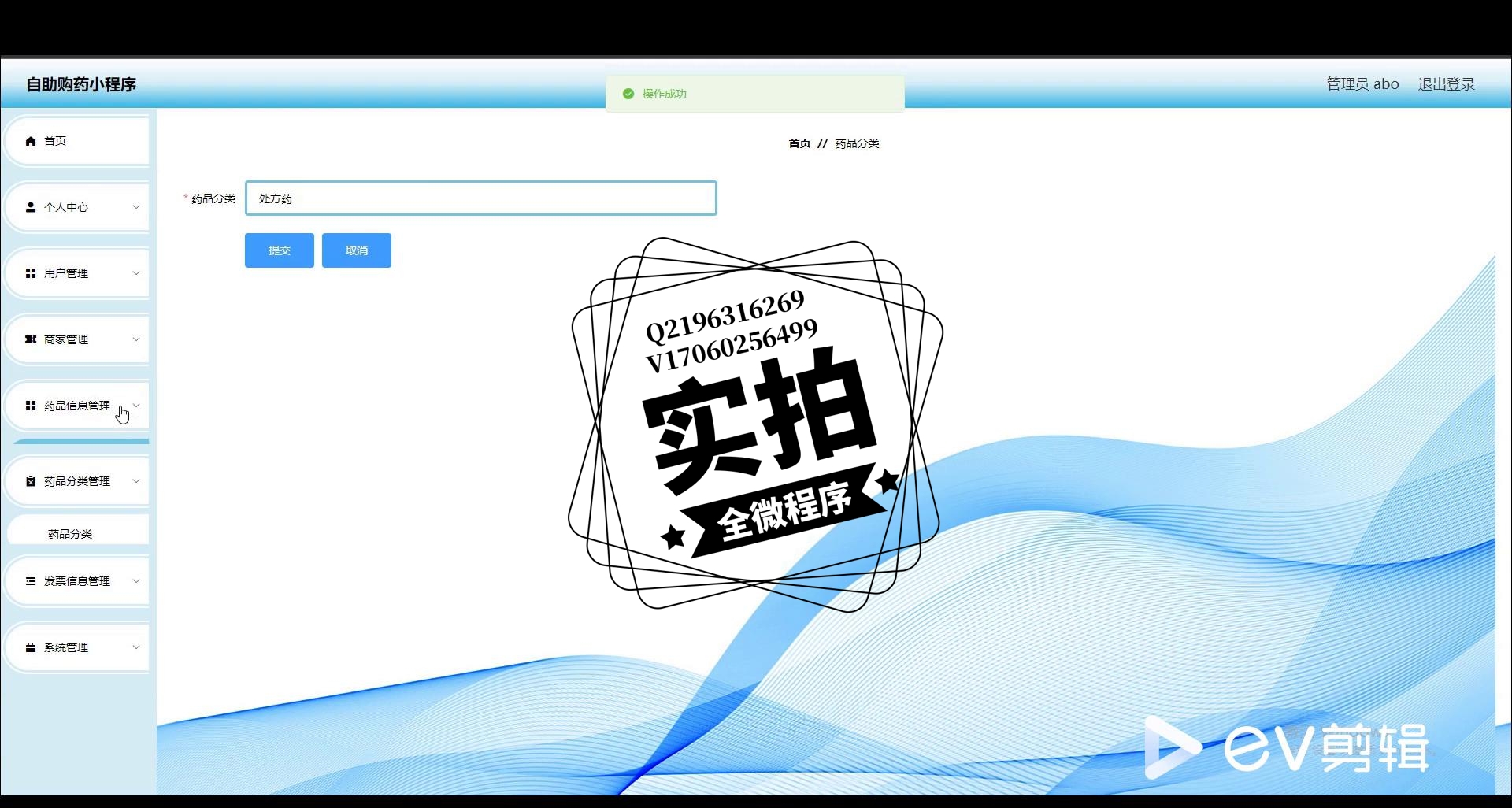Open the 发票信息管理 menu
The height and width of the screenshot is (808, 1512).
pos(77,581)
